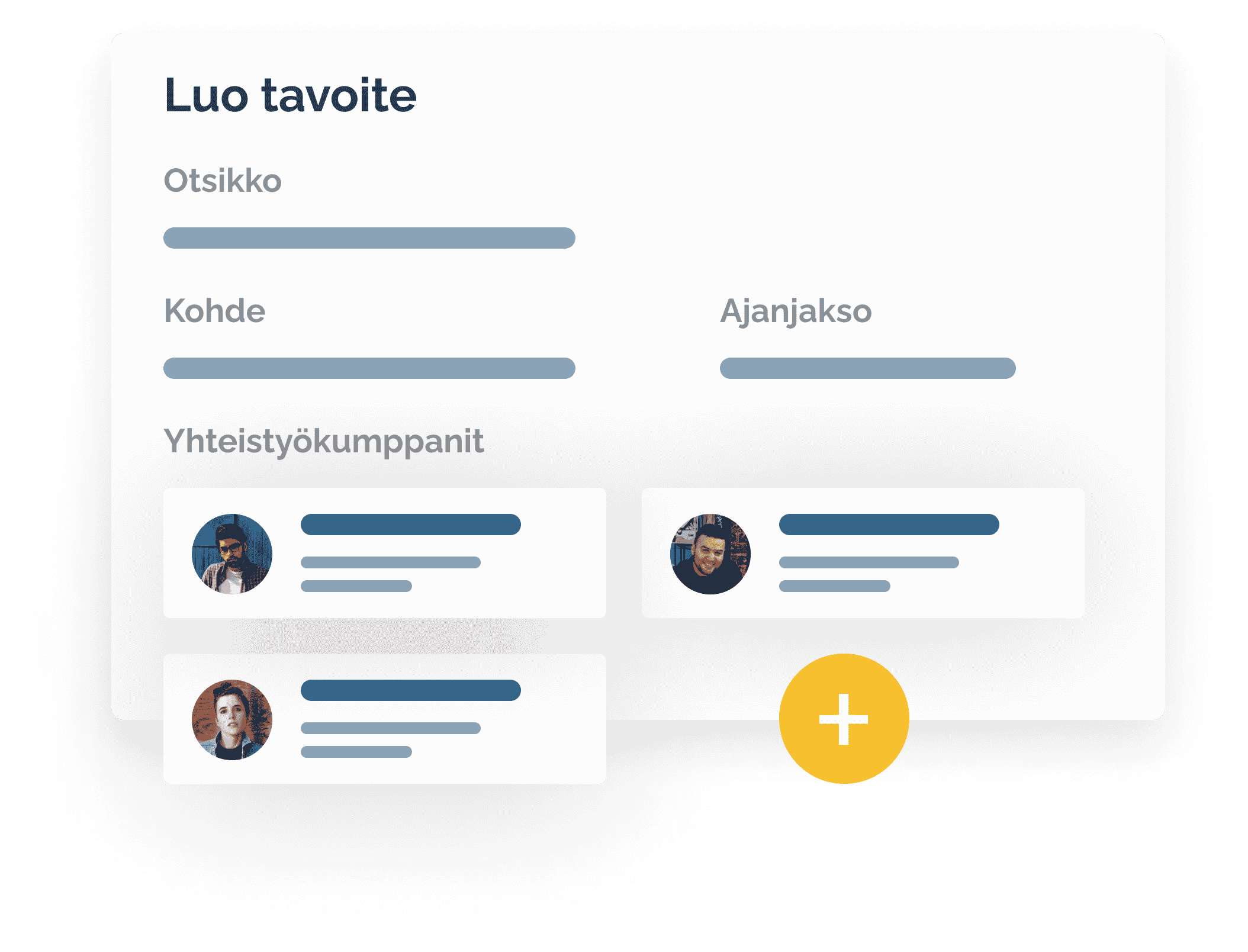Click the Kohde label
The width and height of the screenshot is (1248, 952).
click(x=214, y=311)
